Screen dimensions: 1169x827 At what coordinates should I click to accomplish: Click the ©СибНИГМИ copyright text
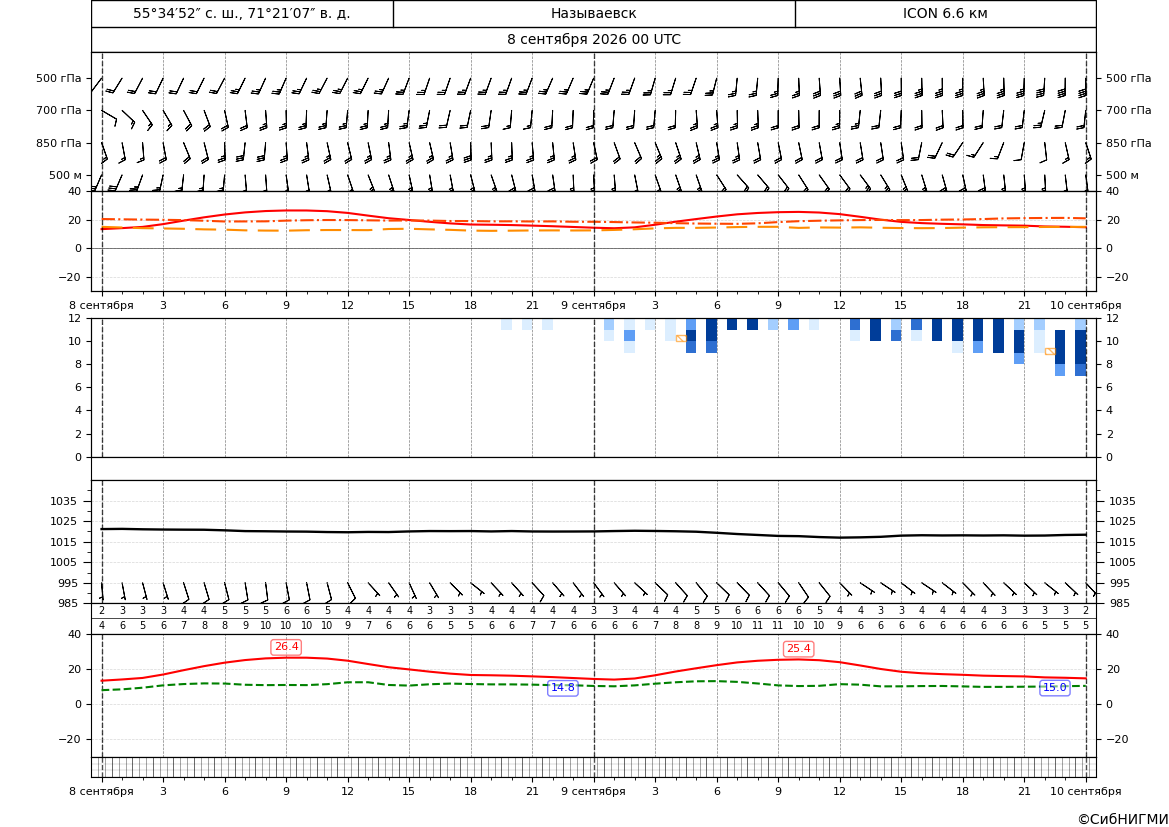1123,819
